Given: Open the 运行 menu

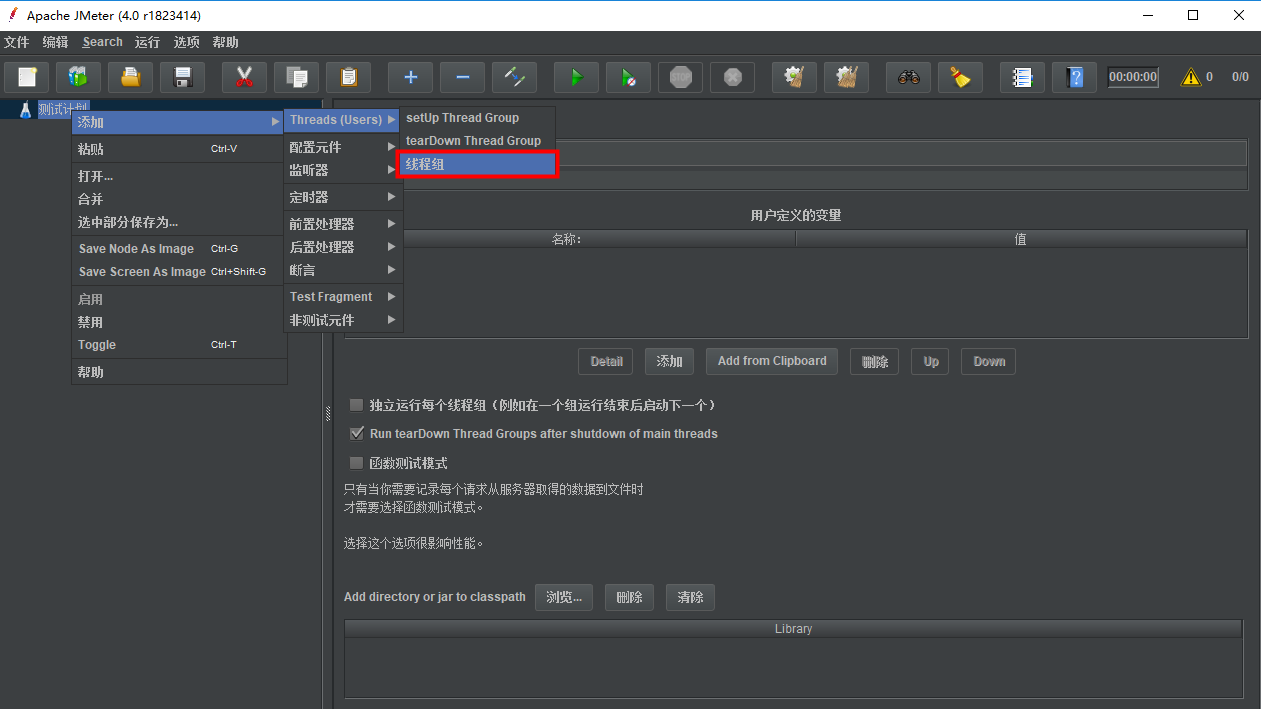Looking at the screenshot, I should [x=147, y=42].
